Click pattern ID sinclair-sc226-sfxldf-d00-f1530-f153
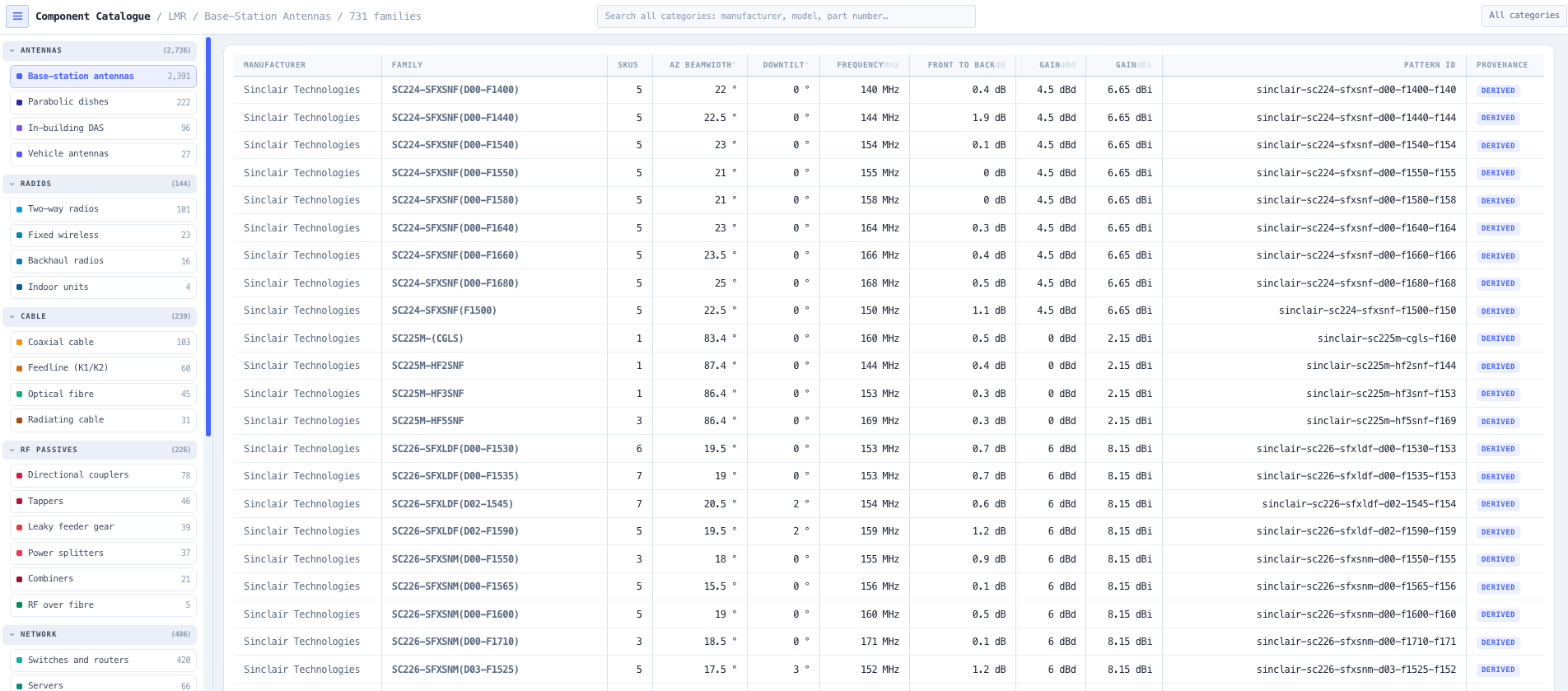1568x691 pixels. (x=1356, y=449)
